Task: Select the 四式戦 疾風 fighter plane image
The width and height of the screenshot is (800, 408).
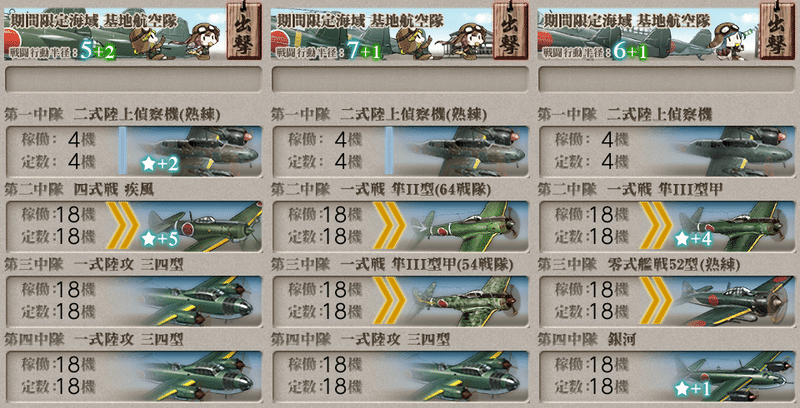Action: pos(204,226)
